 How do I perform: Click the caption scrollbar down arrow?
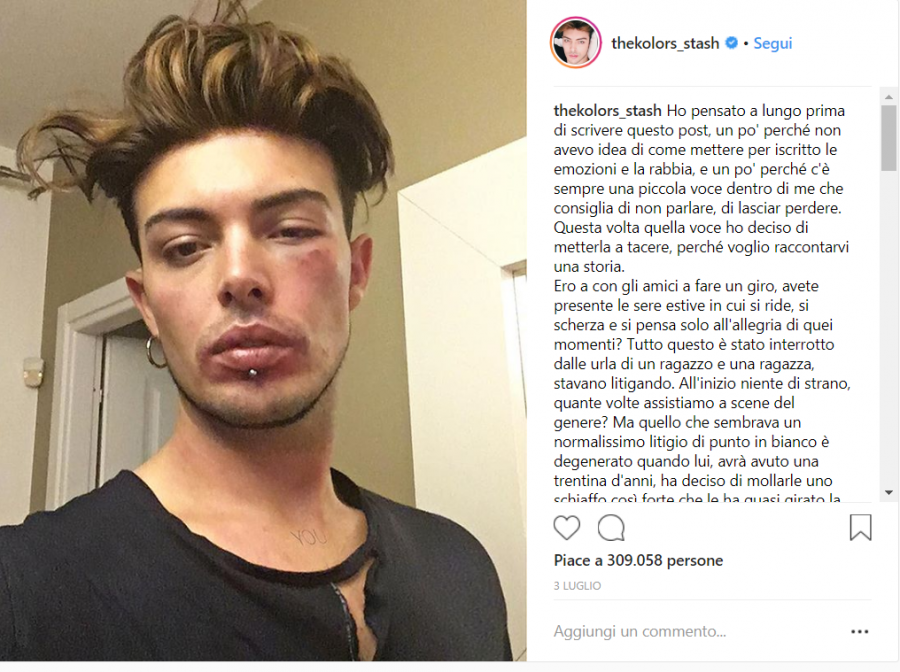(x=889, y=492)
